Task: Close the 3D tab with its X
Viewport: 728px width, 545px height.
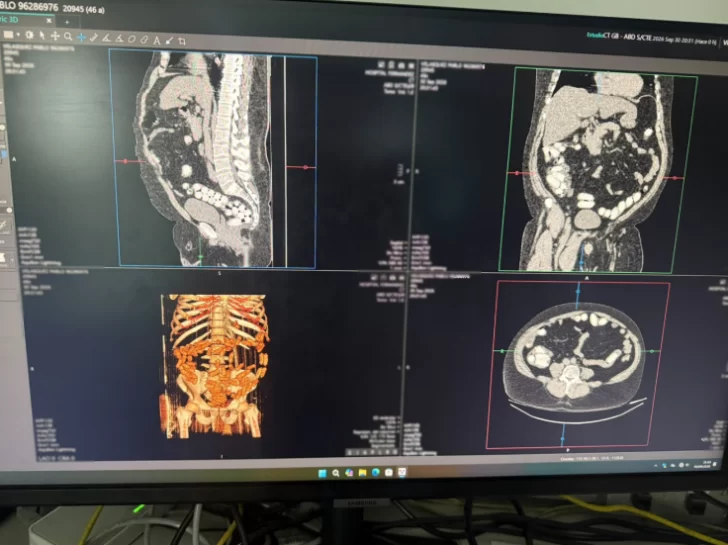Action: point(49,20)
